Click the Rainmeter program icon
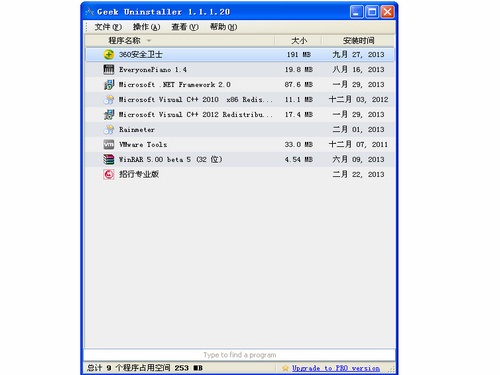 coord(109,129)
